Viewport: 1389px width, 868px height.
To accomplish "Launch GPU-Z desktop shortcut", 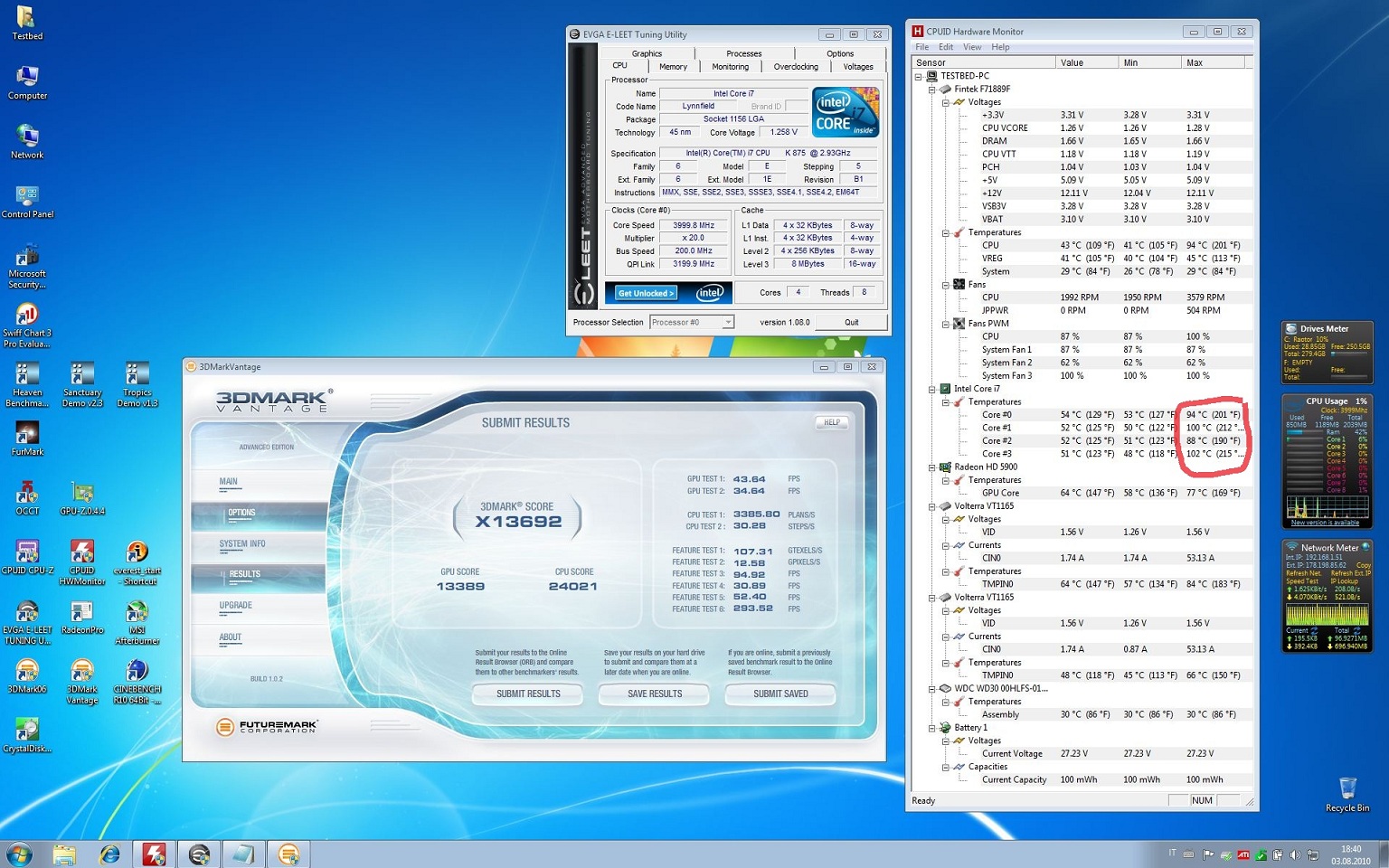I will pyautogui.click(x=82, y=498).
